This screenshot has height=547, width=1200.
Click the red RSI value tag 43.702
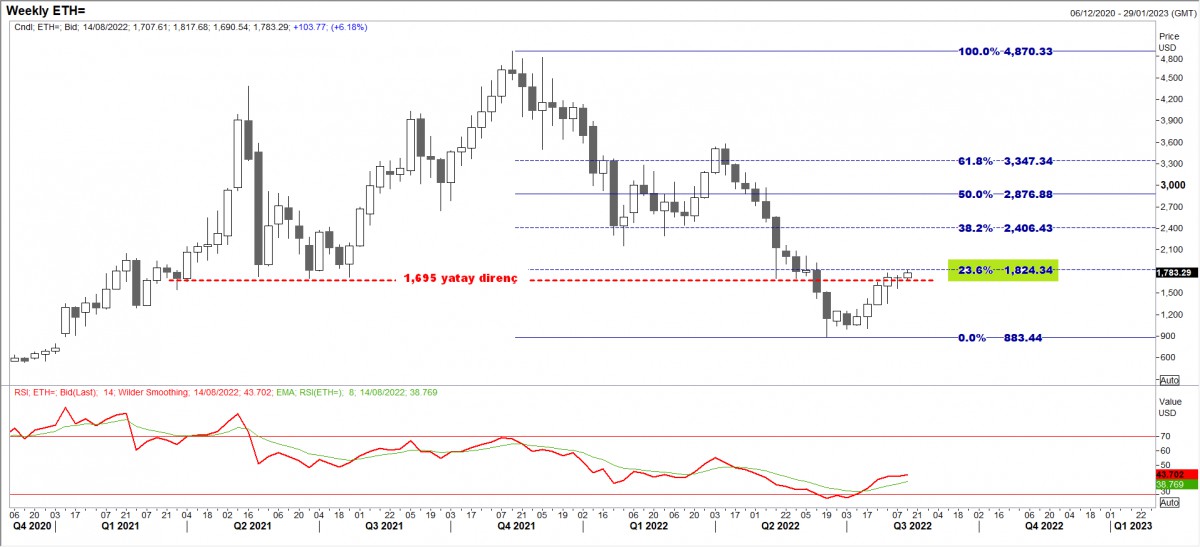click(x=1170, y=474)
